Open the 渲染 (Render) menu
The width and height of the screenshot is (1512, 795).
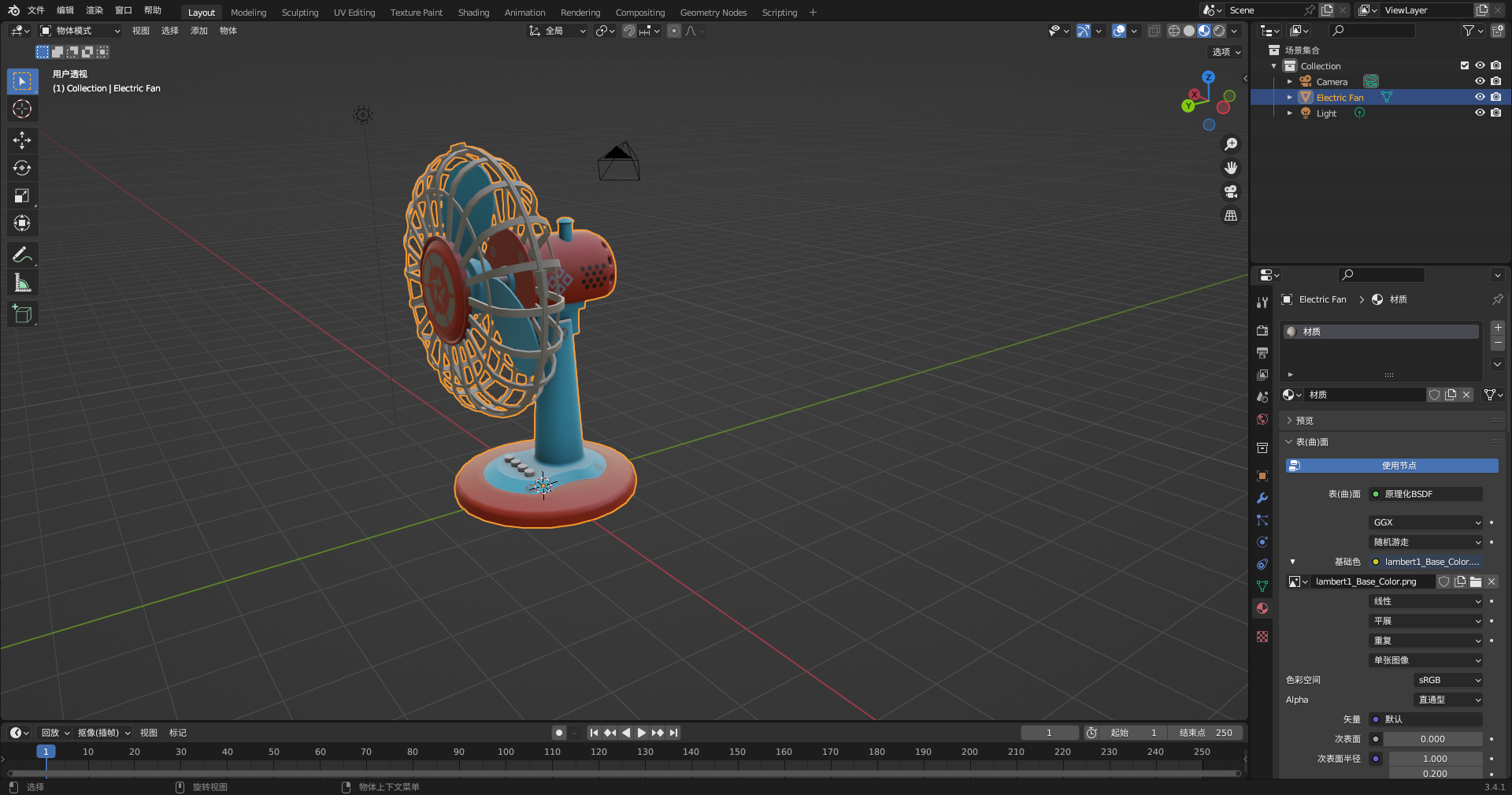94,10
